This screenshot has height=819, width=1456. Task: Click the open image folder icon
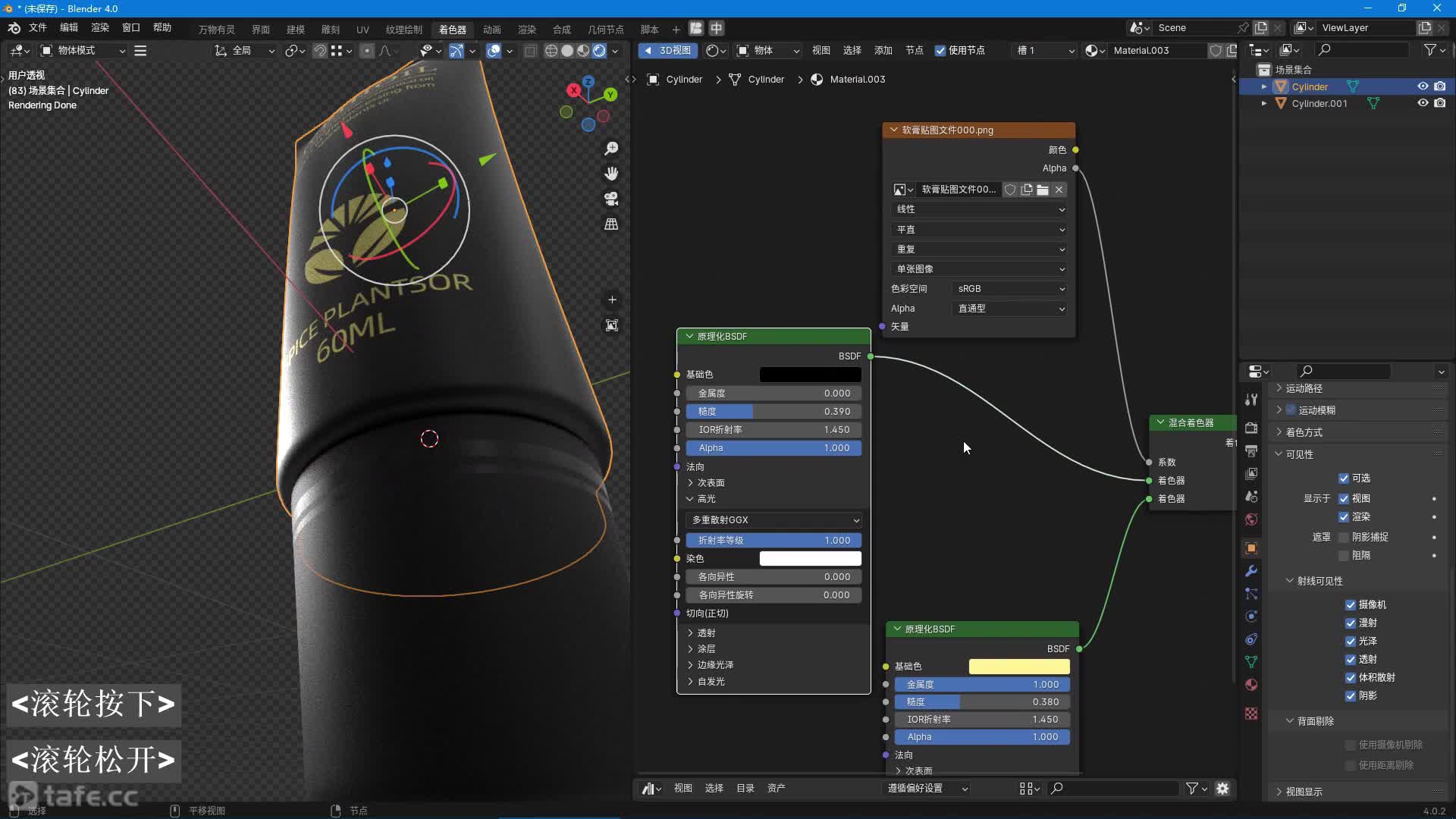pos(1043,190)
